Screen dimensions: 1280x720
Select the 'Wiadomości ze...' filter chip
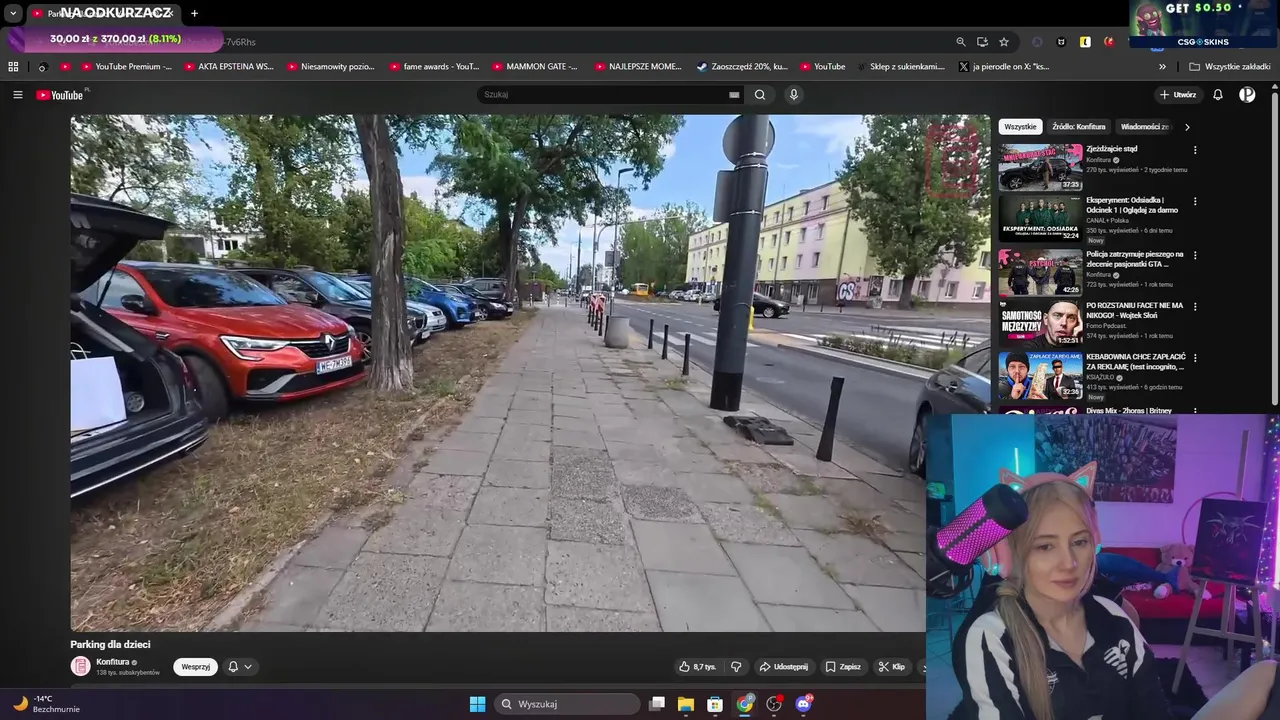[x=1145, y=127]
